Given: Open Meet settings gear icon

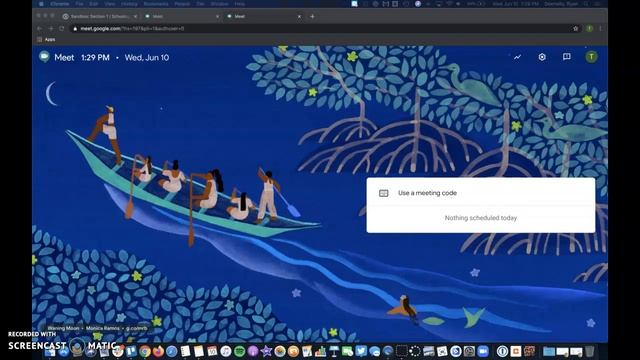Looking at the screenshot, I should (x=542, y=57).
